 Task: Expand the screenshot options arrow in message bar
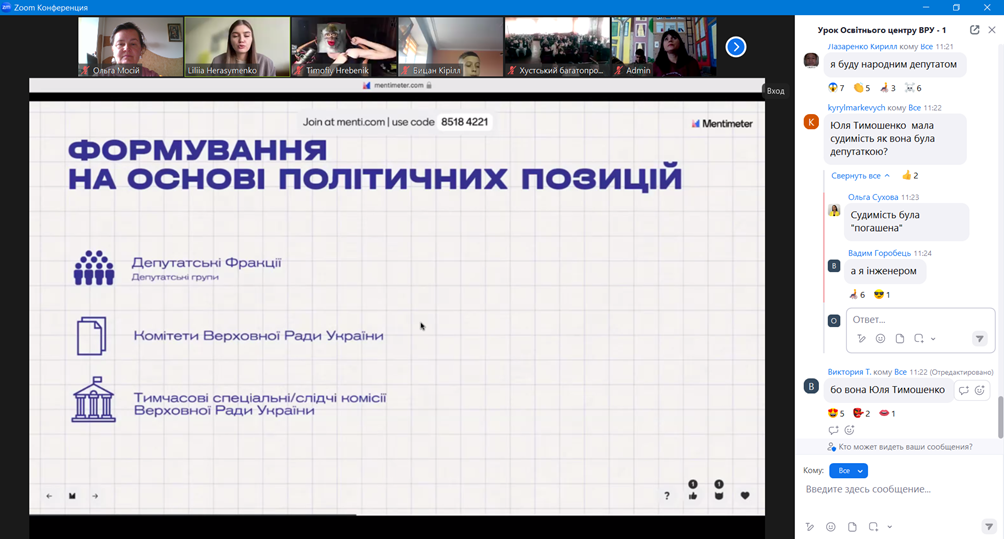pos(890,527)
